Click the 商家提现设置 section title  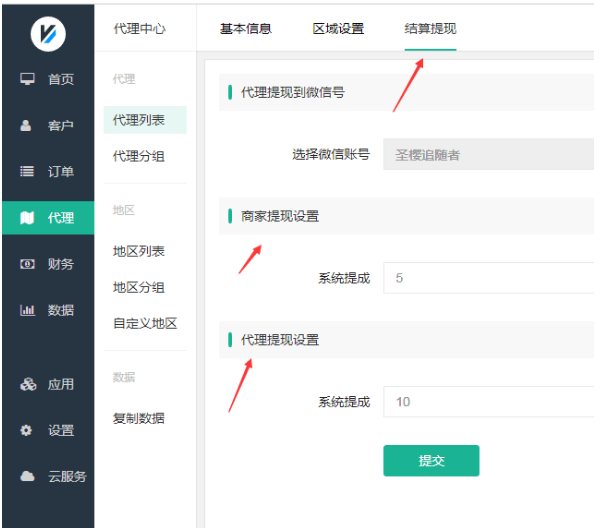[280, 216]
